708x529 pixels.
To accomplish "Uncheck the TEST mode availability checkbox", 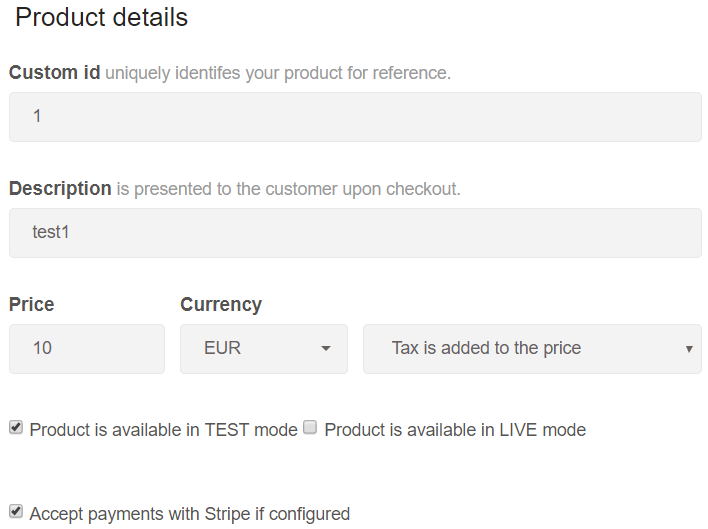I will click(x=16, y=427).
